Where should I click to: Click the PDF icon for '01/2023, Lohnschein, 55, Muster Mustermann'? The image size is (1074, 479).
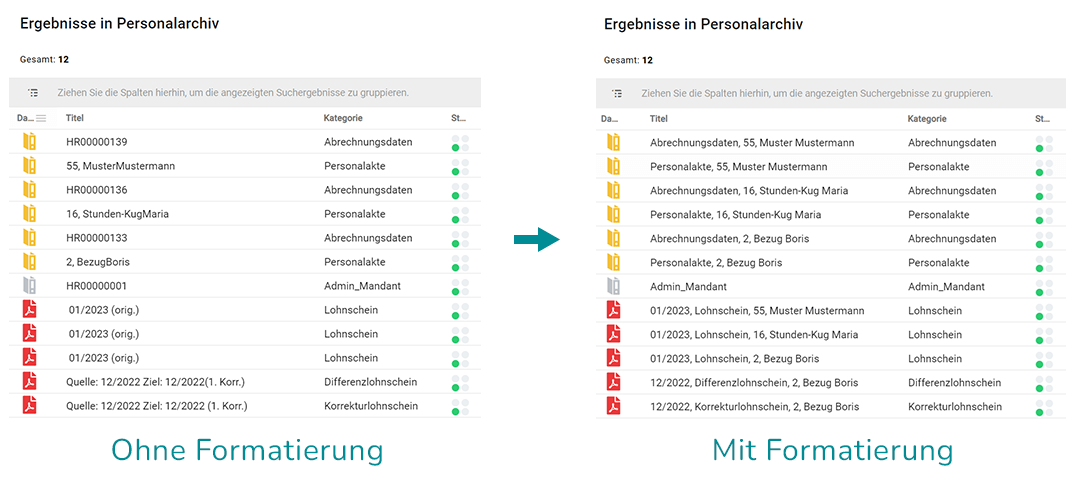pos(613,311)
